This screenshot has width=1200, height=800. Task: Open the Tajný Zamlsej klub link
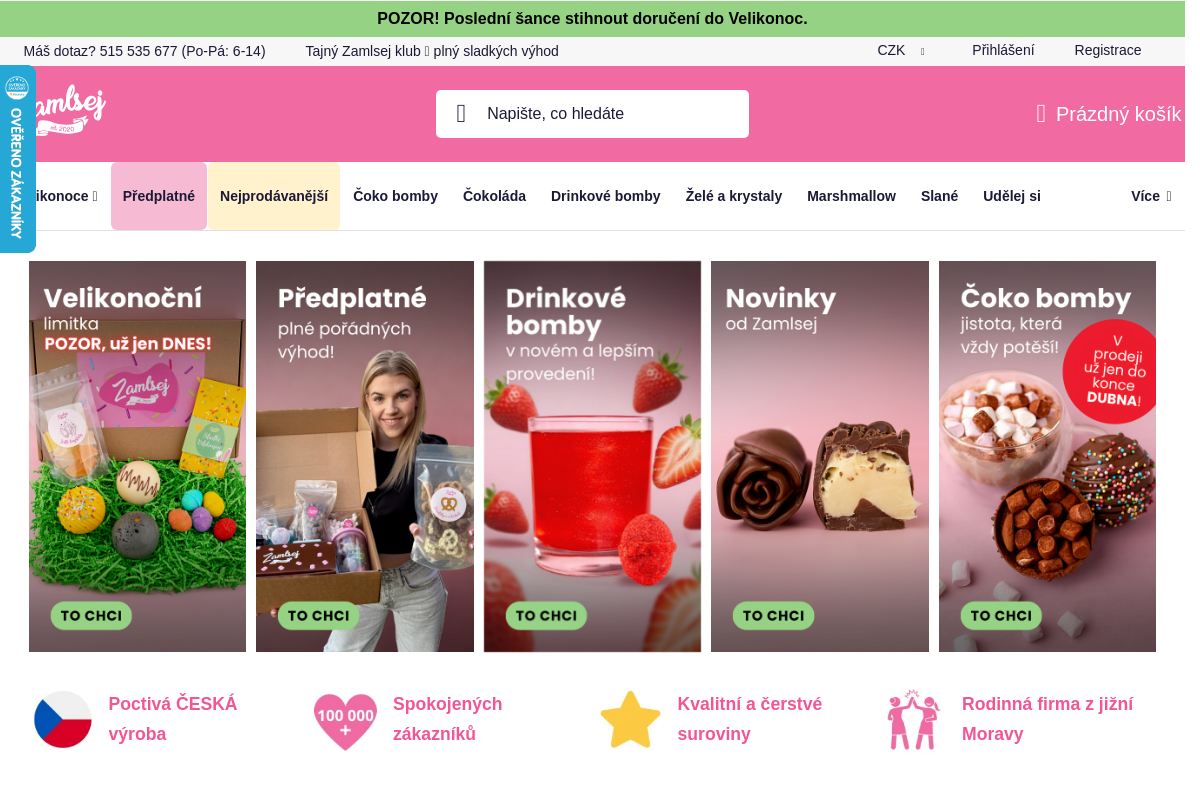coord(432,51)
